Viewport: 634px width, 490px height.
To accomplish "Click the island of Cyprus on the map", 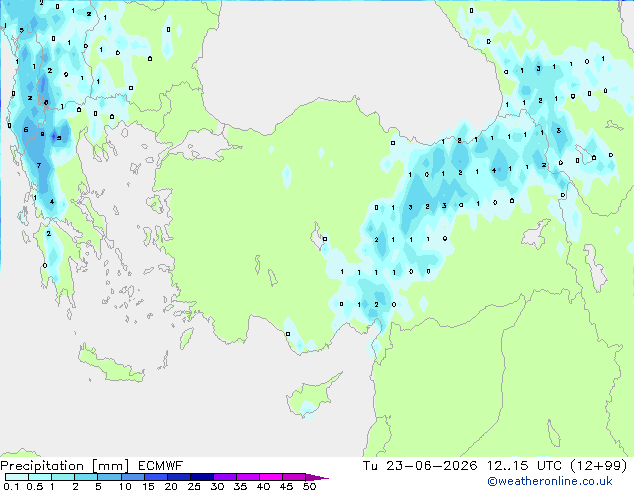I will point(312,396).
